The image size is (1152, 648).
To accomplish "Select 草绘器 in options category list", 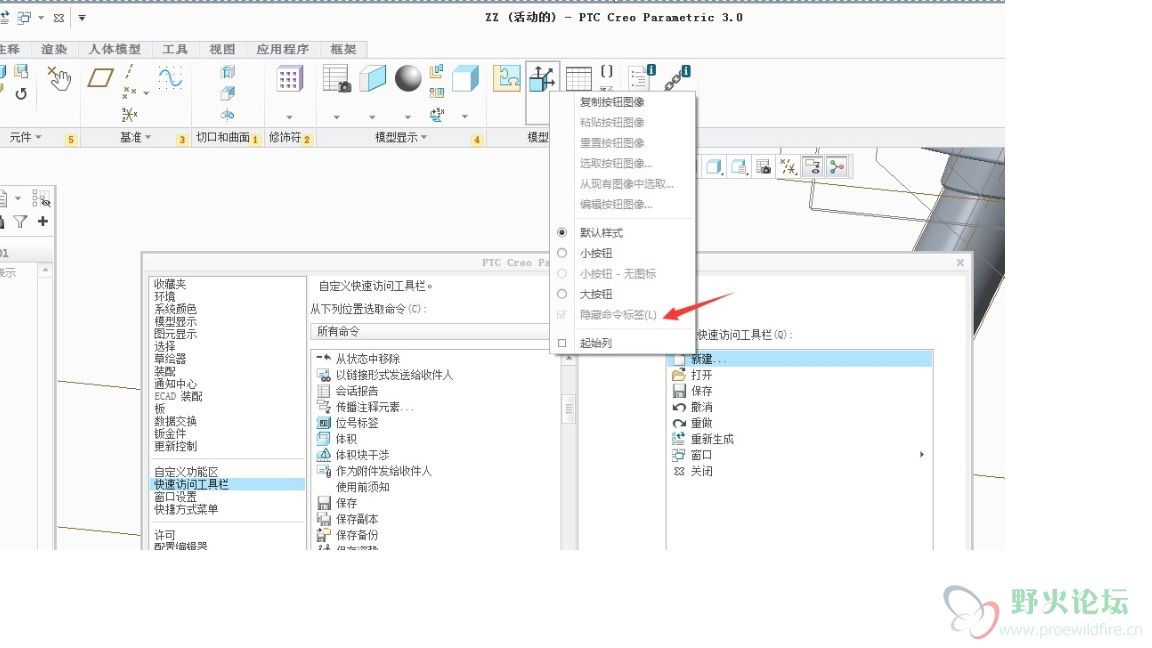I will (170, 359).
